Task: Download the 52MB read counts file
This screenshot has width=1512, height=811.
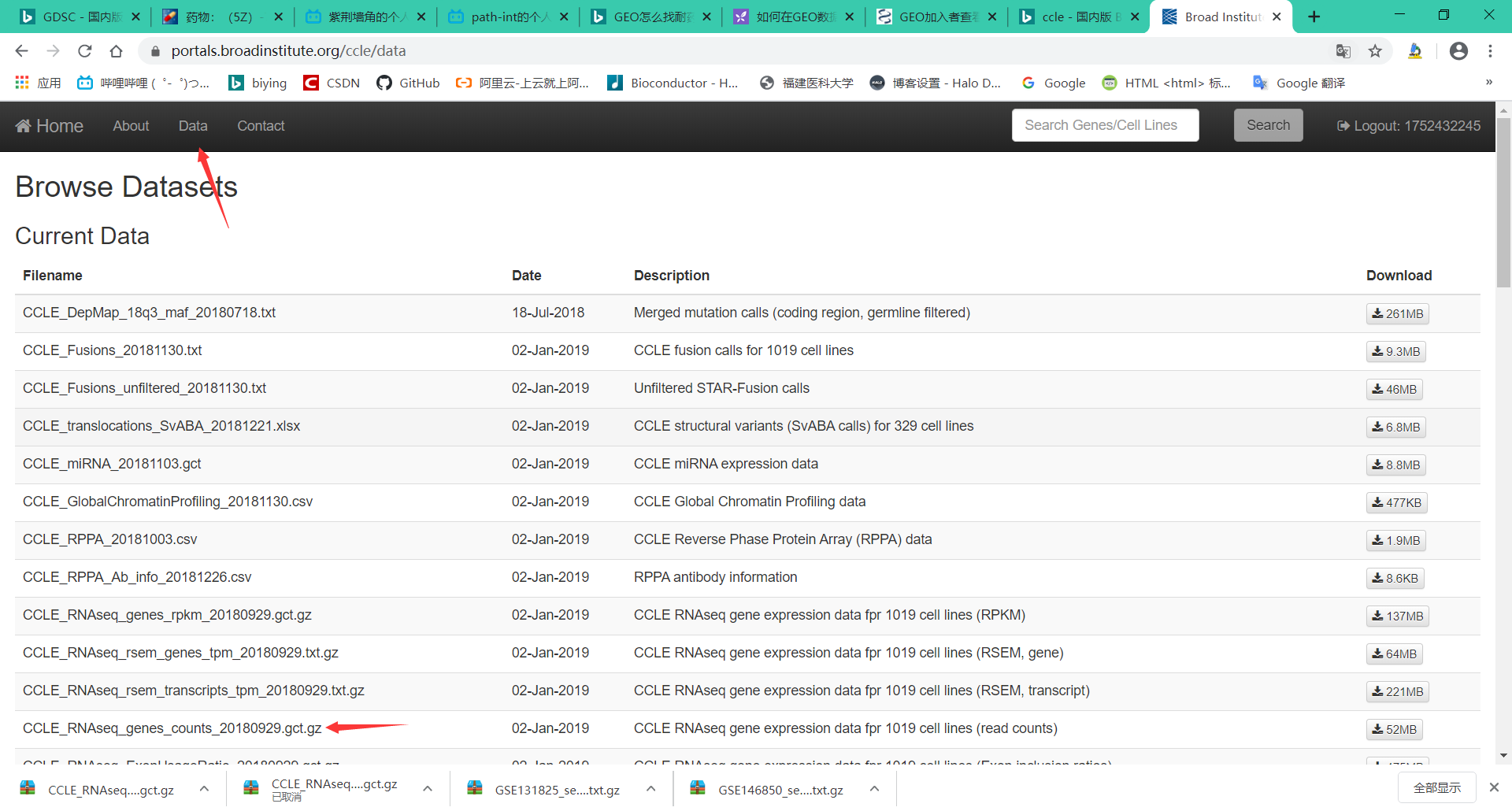Action: click(x=1394, y=729)
